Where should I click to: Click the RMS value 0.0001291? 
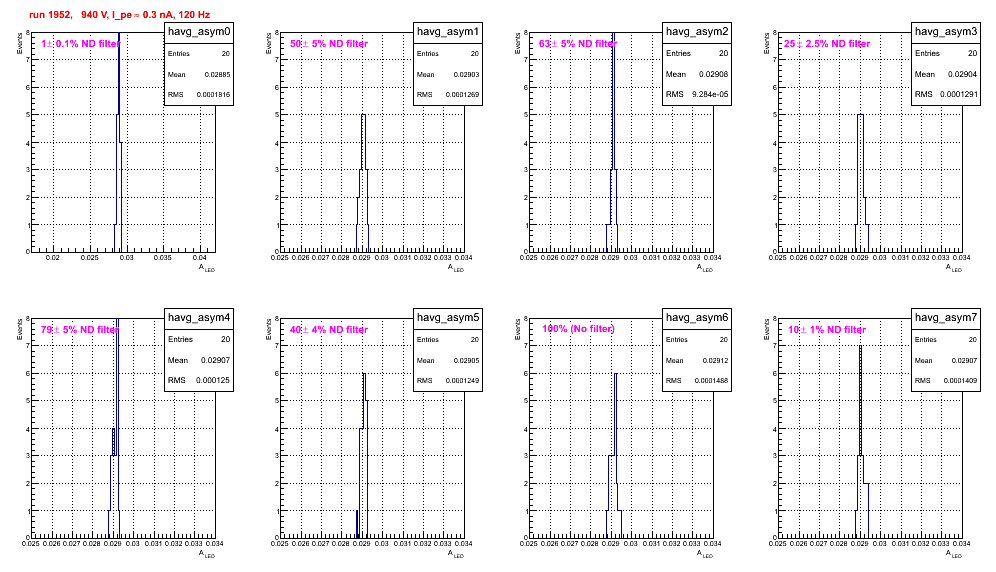pyautogui.click(x=959, y=95)
